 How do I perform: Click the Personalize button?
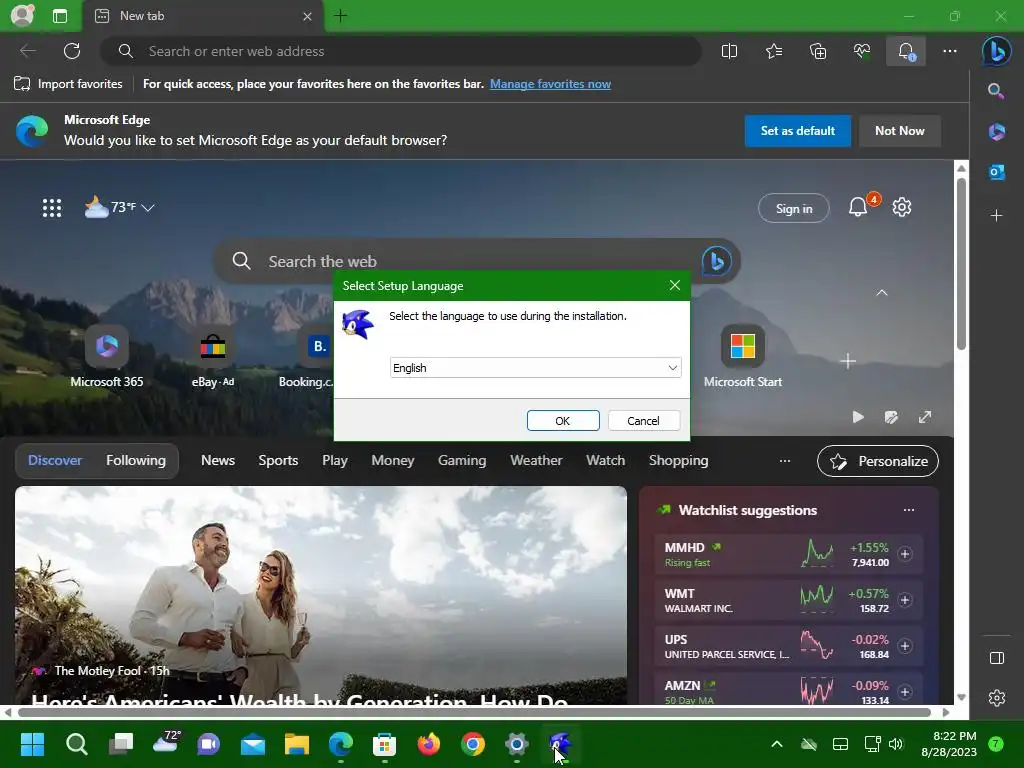click(878, 461)
